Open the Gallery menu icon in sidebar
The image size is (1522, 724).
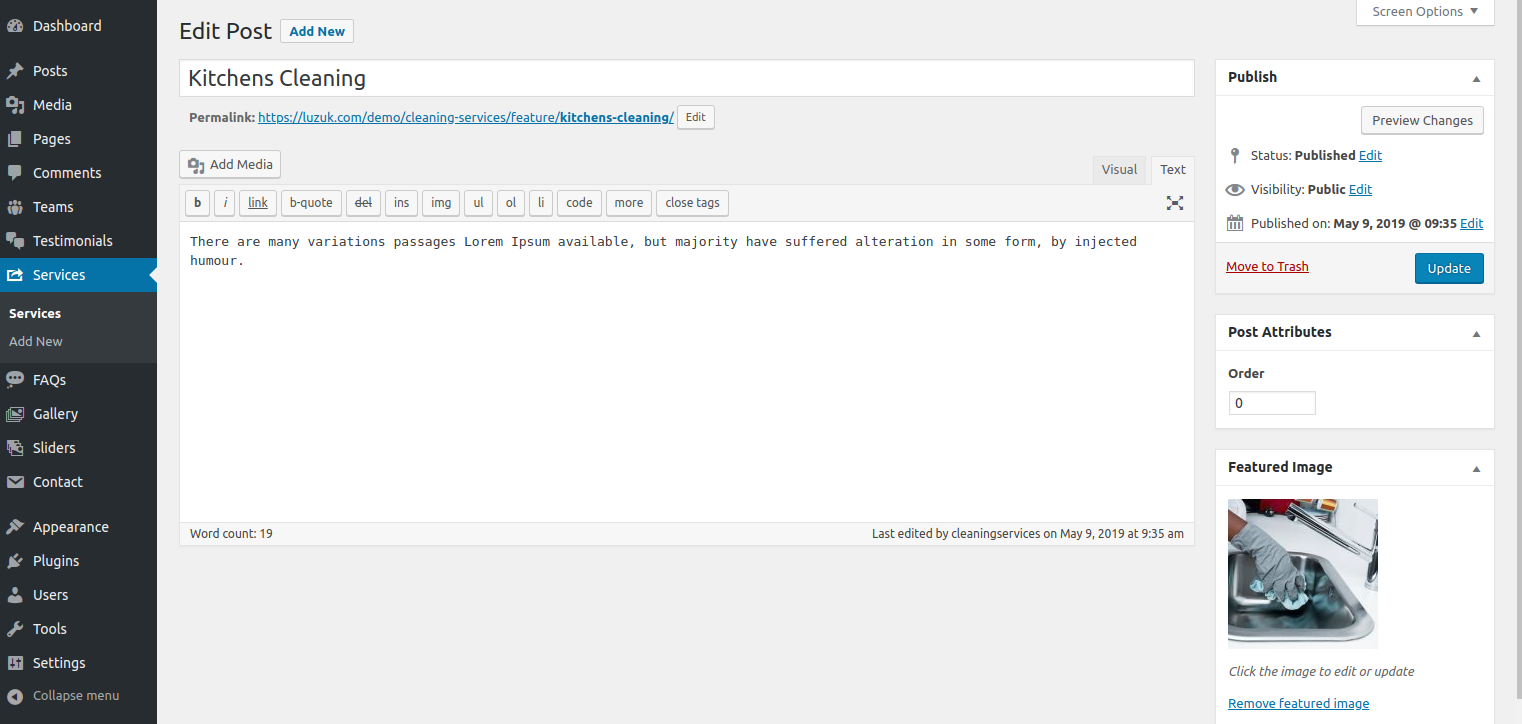[x=15, y=414]
